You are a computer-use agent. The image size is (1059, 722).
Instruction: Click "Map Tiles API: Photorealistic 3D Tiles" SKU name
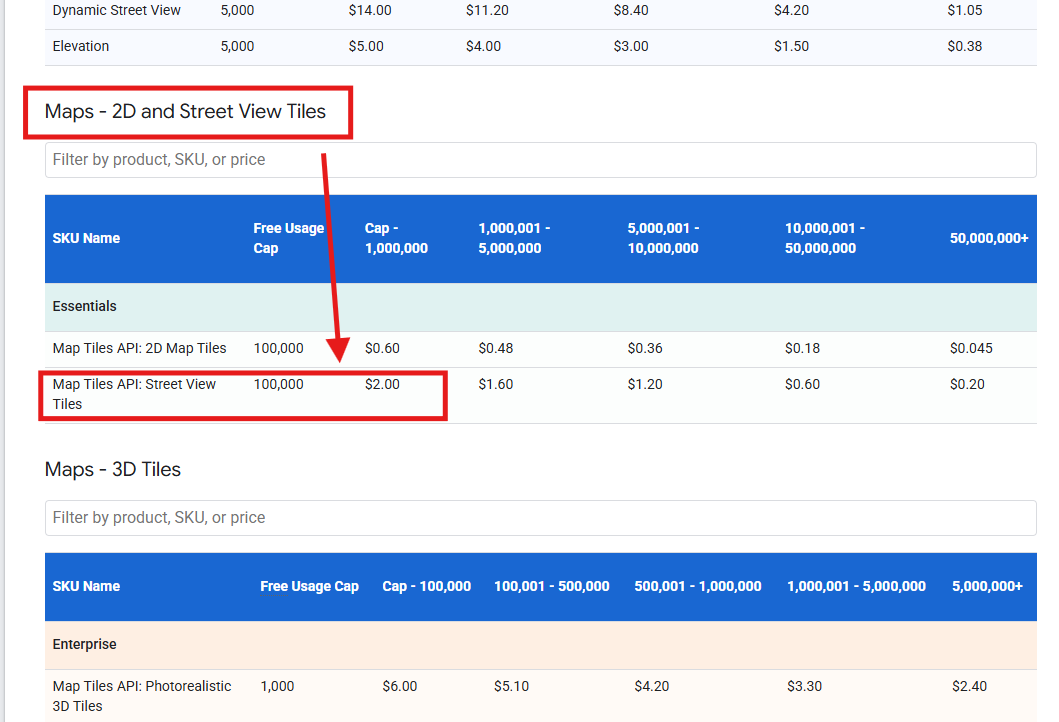142,696
